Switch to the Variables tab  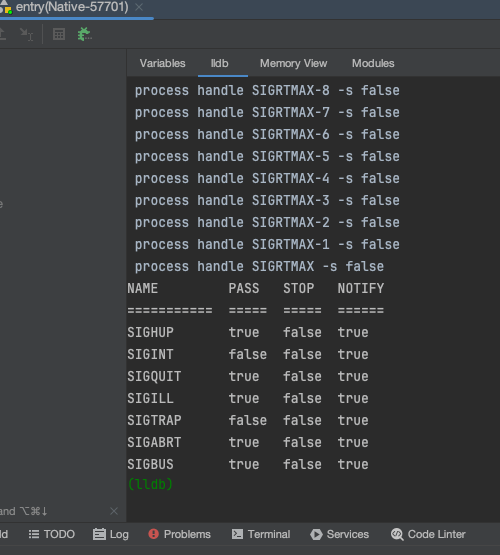[x=162, y=63]
